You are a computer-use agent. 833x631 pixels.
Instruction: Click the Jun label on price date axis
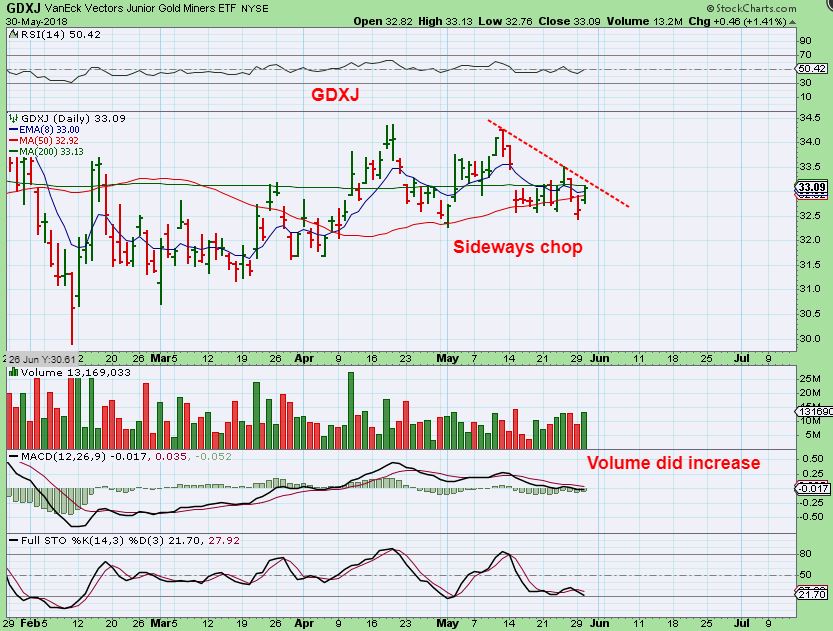click(x=600, y=359)
